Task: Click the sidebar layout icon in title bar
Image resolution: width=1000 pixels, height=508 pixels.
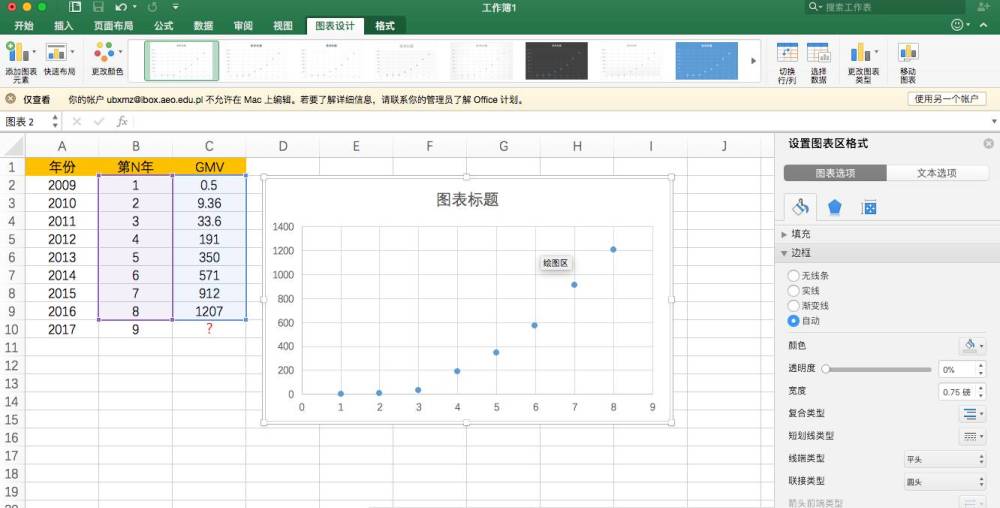Action: click(x=75, y=7)
